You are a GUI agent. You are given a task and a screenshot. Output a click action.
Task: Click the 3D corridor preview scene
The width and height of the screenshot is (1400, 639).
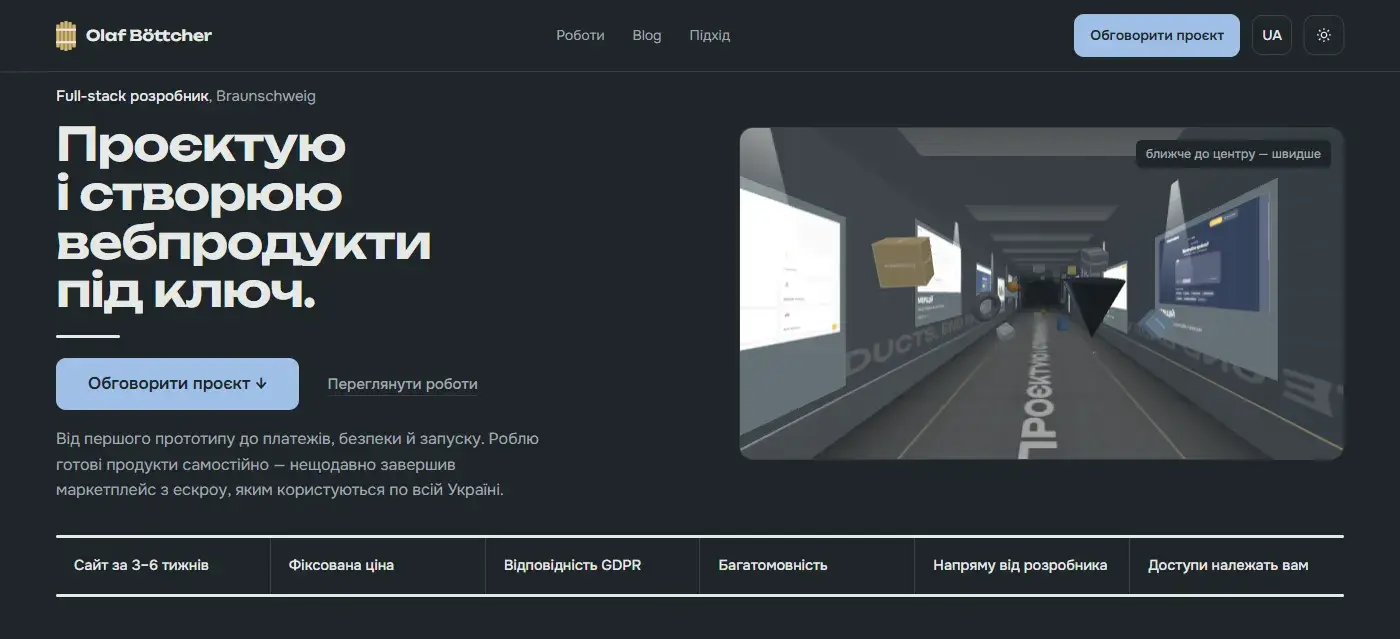pyautogui.click(x=1041, y=293)
